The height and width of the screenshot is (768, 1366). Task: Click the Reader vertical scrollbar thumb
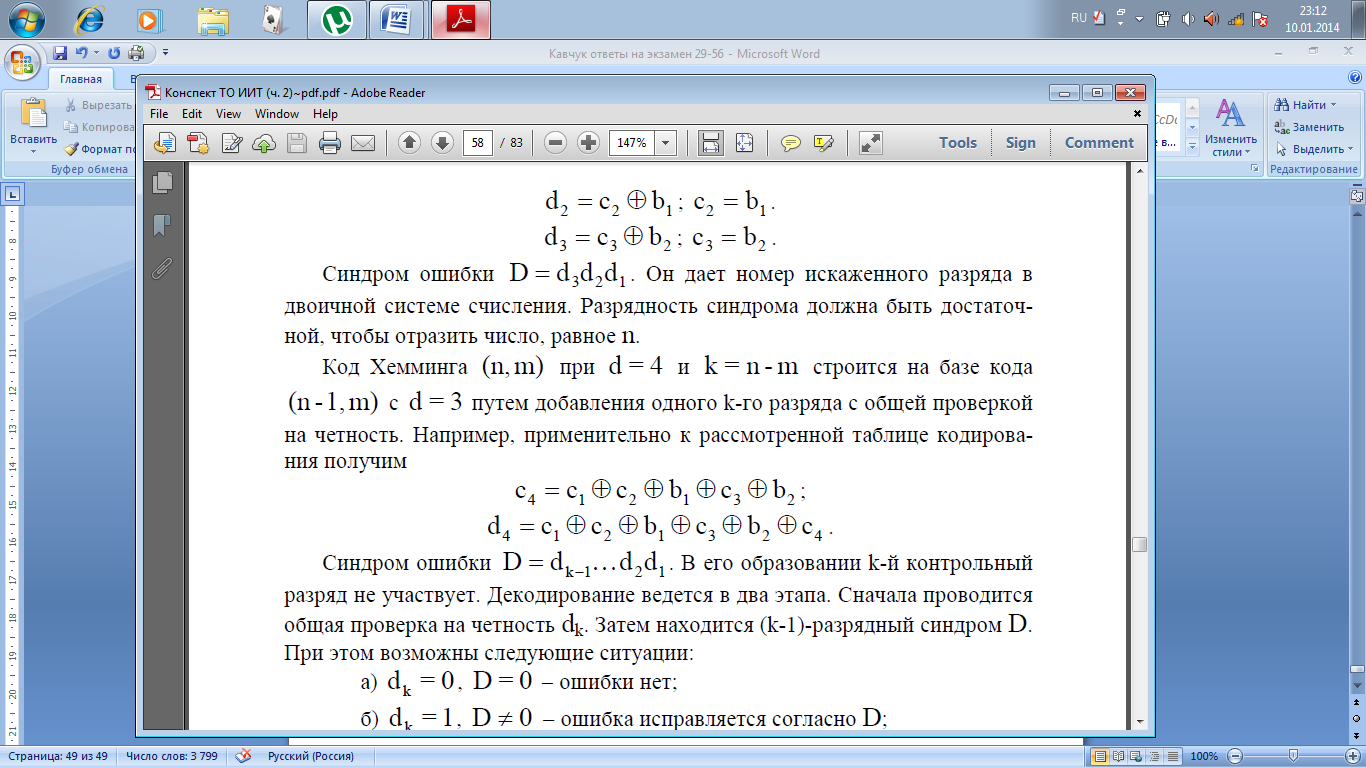click(x=1139, y=544)
